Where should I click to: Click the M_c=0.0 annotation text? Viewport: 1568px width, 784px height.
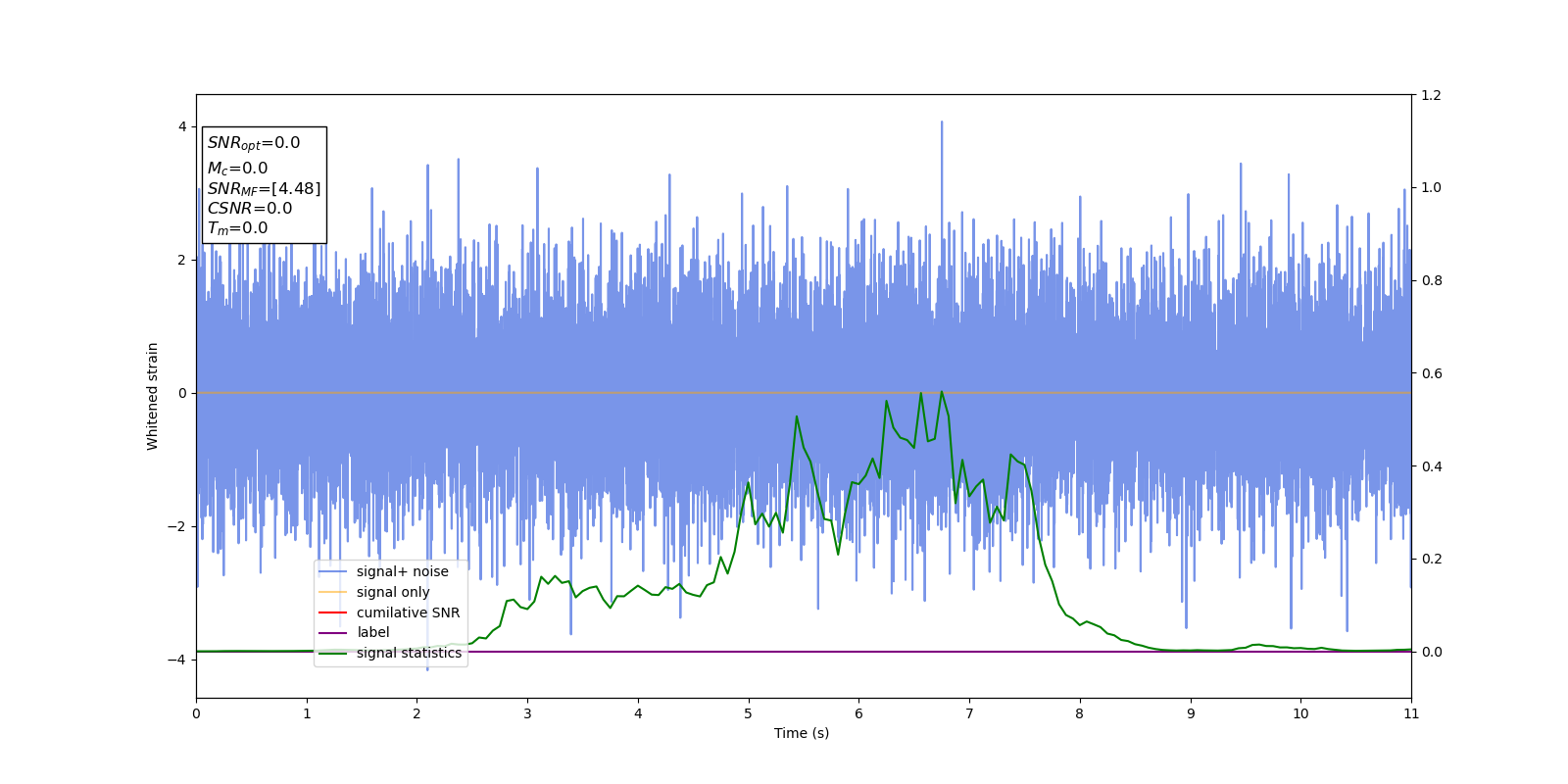[237, 169]
